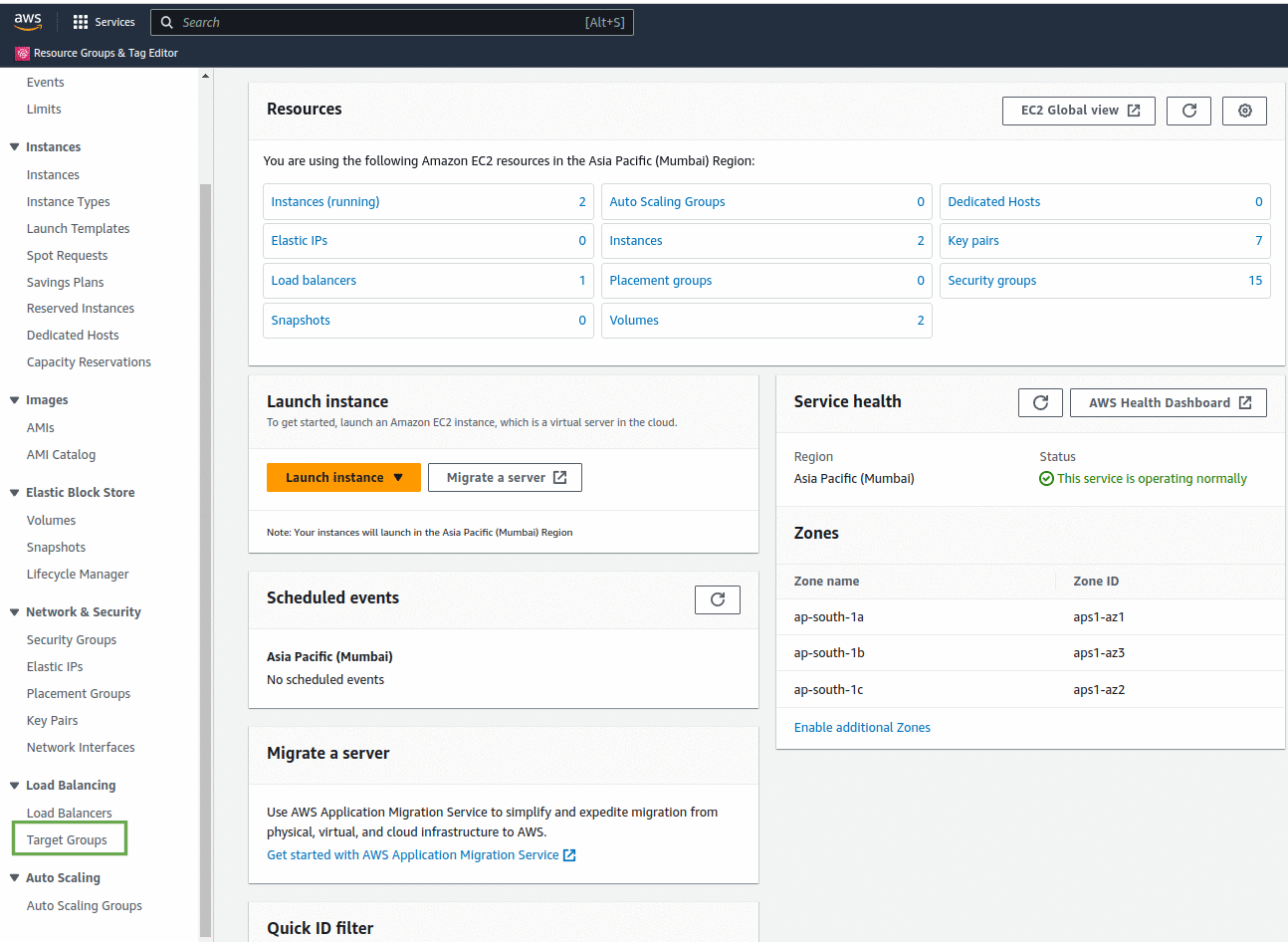The height and width of the screenshot is (942, 1288).
Task: Open Snapshots in the sidebar
Action: click(x=56, y=547)
